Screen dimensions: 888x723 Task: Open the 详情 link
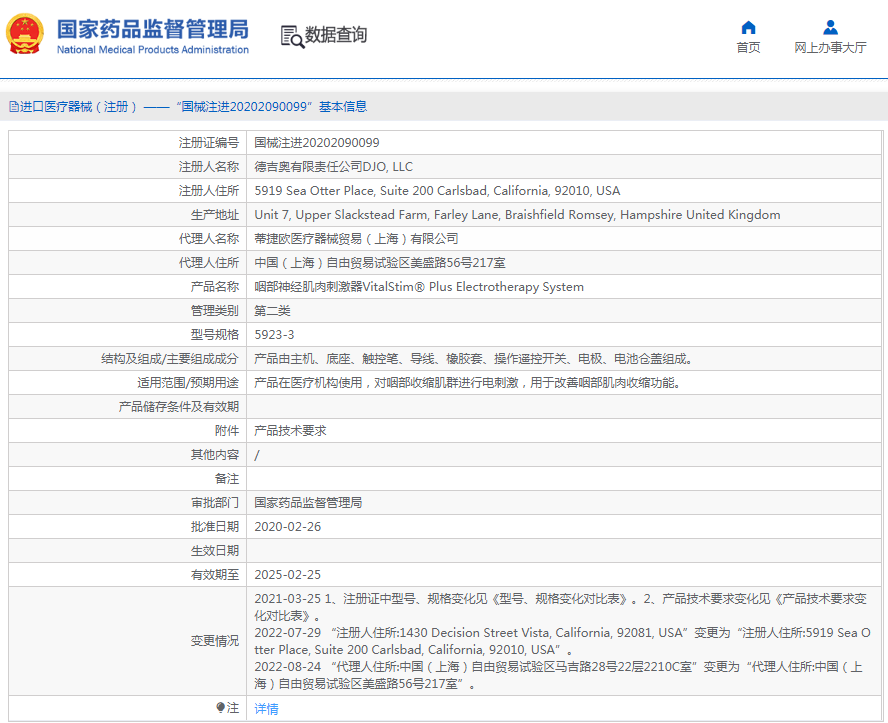(x=266, y=709)
